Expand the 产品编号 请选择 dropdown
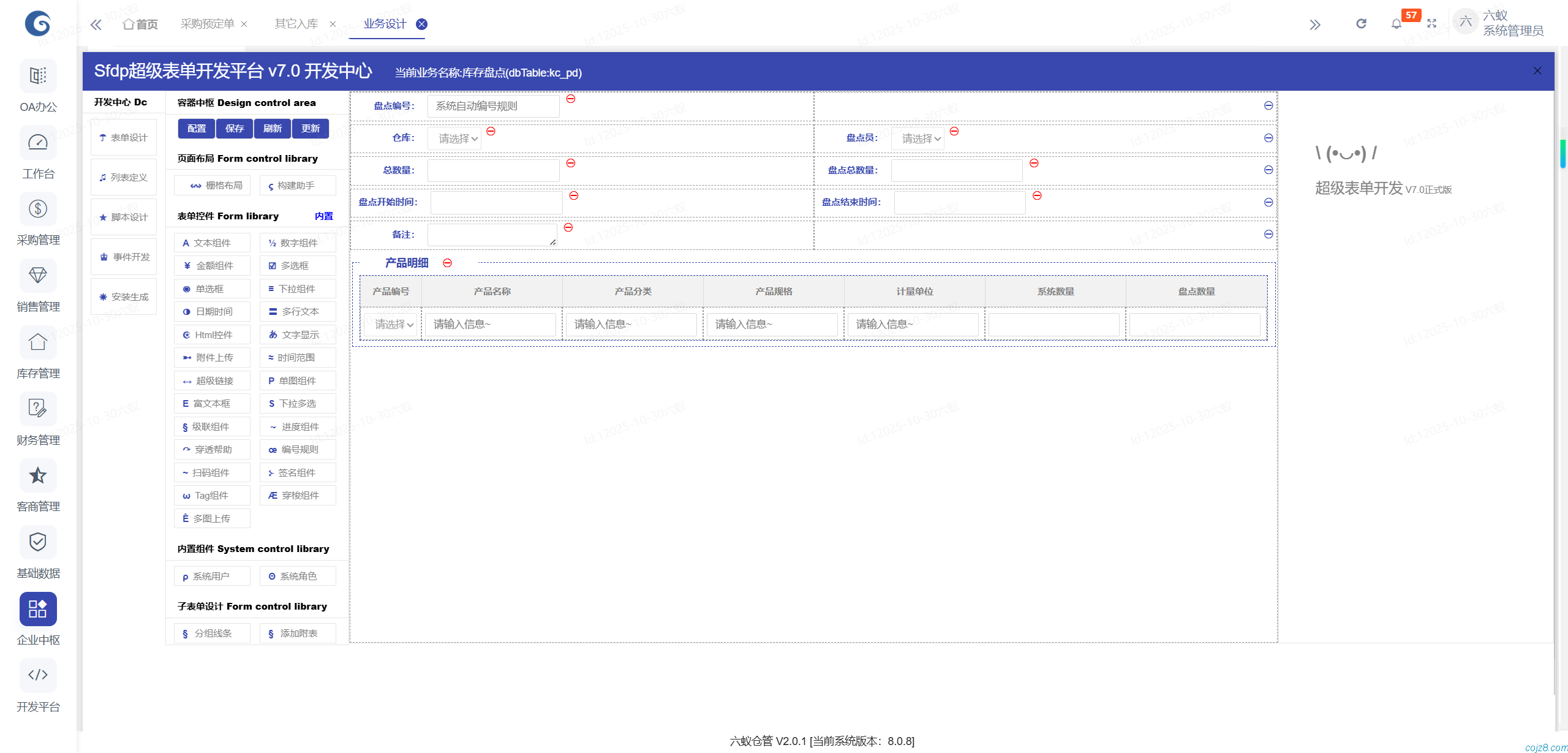Image resolution: width=1568 pixels, height=753 pixels. (x=391, y=325)
